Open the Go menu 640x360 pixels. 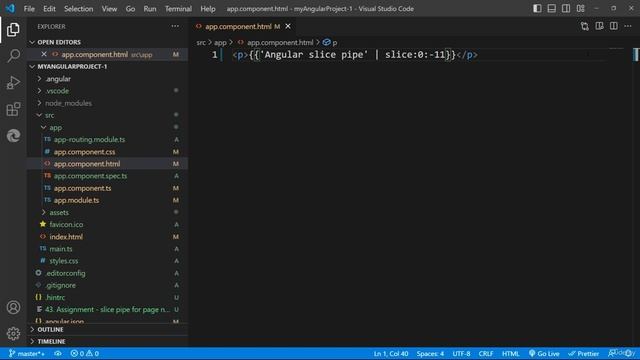[130, 9]
